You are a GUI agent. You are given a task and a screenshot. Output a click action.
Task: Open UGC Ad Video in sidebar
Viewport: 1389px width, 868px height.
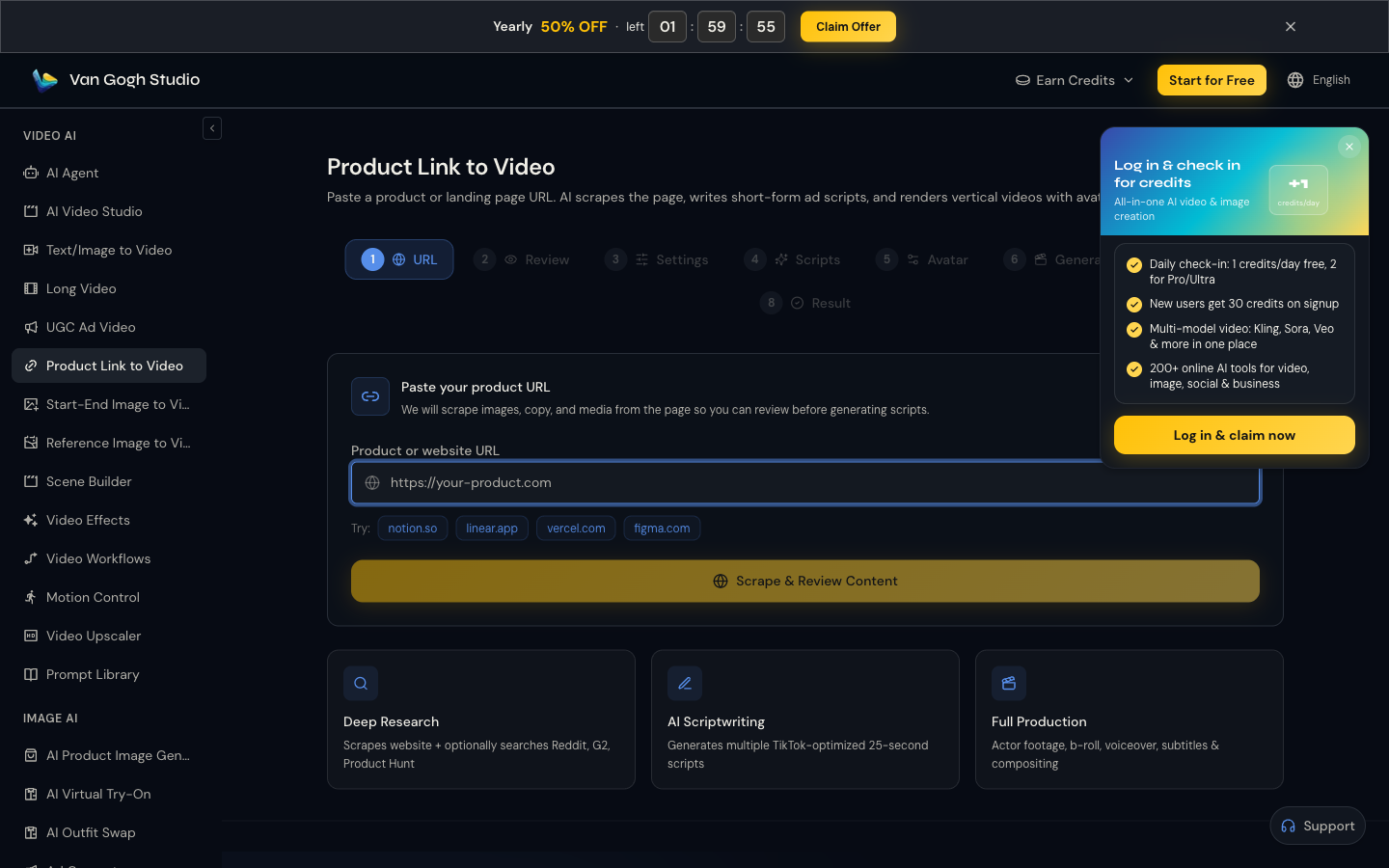coord(109,327)
